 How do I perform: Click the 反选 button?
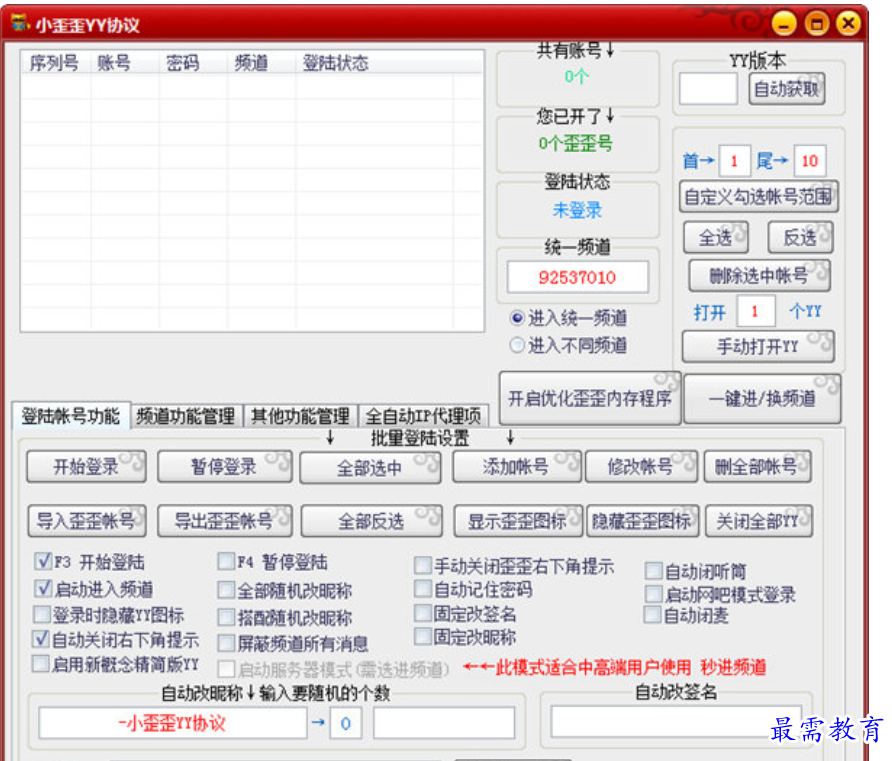point(800,237)
